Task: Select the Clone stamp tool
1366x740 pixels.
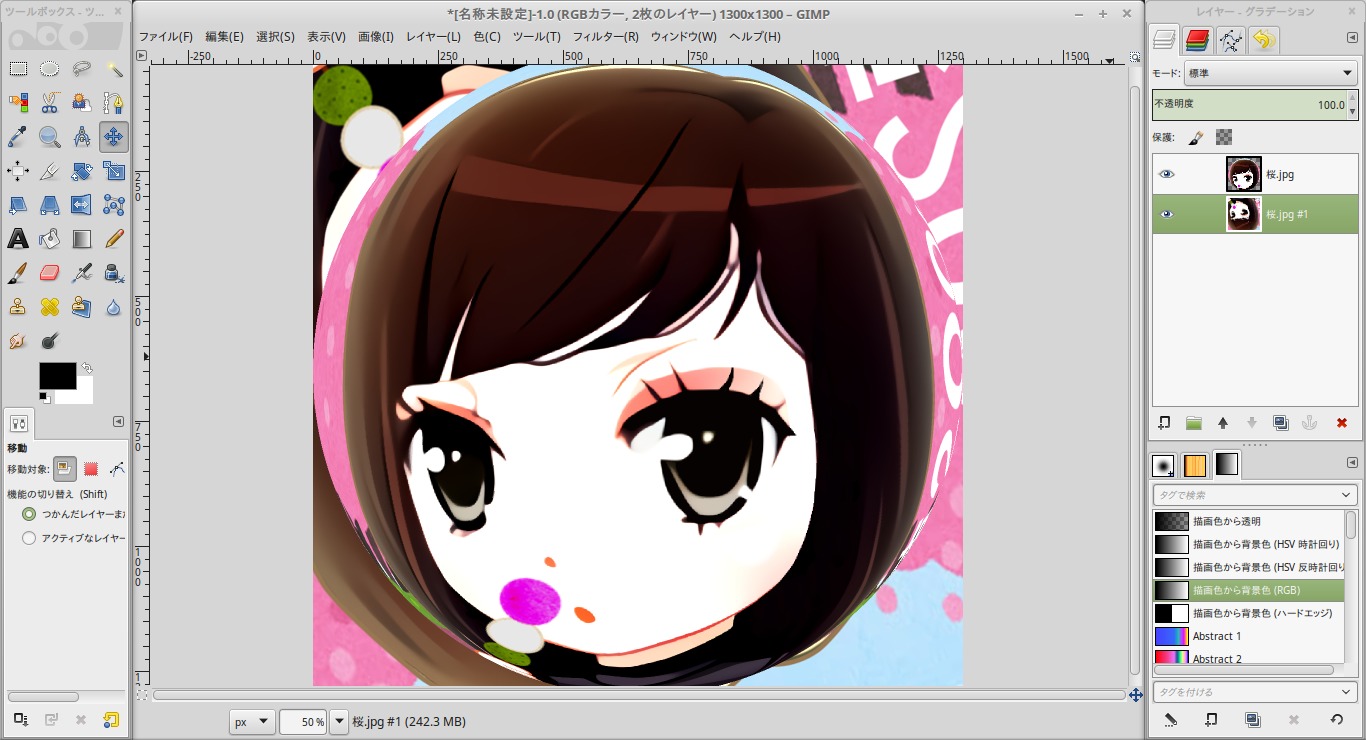Action: tap(18, 307)
